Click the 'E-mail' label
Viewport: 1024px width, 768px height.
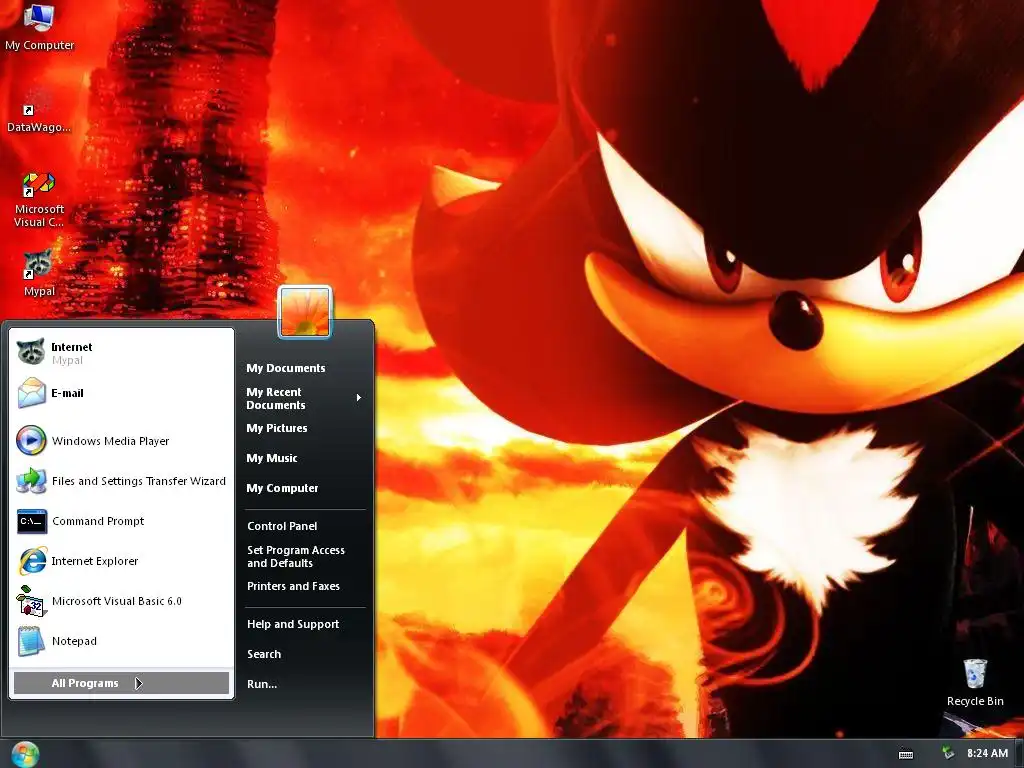67,393
